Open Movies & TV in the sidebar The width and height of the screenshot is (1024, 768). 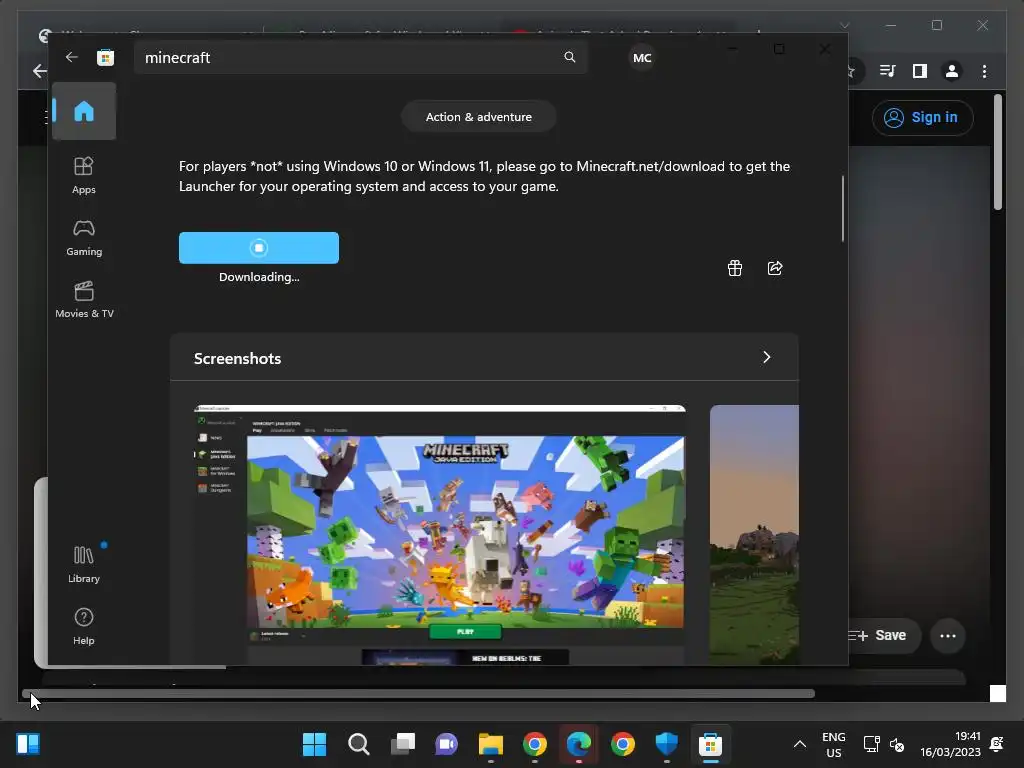point(84,300)
